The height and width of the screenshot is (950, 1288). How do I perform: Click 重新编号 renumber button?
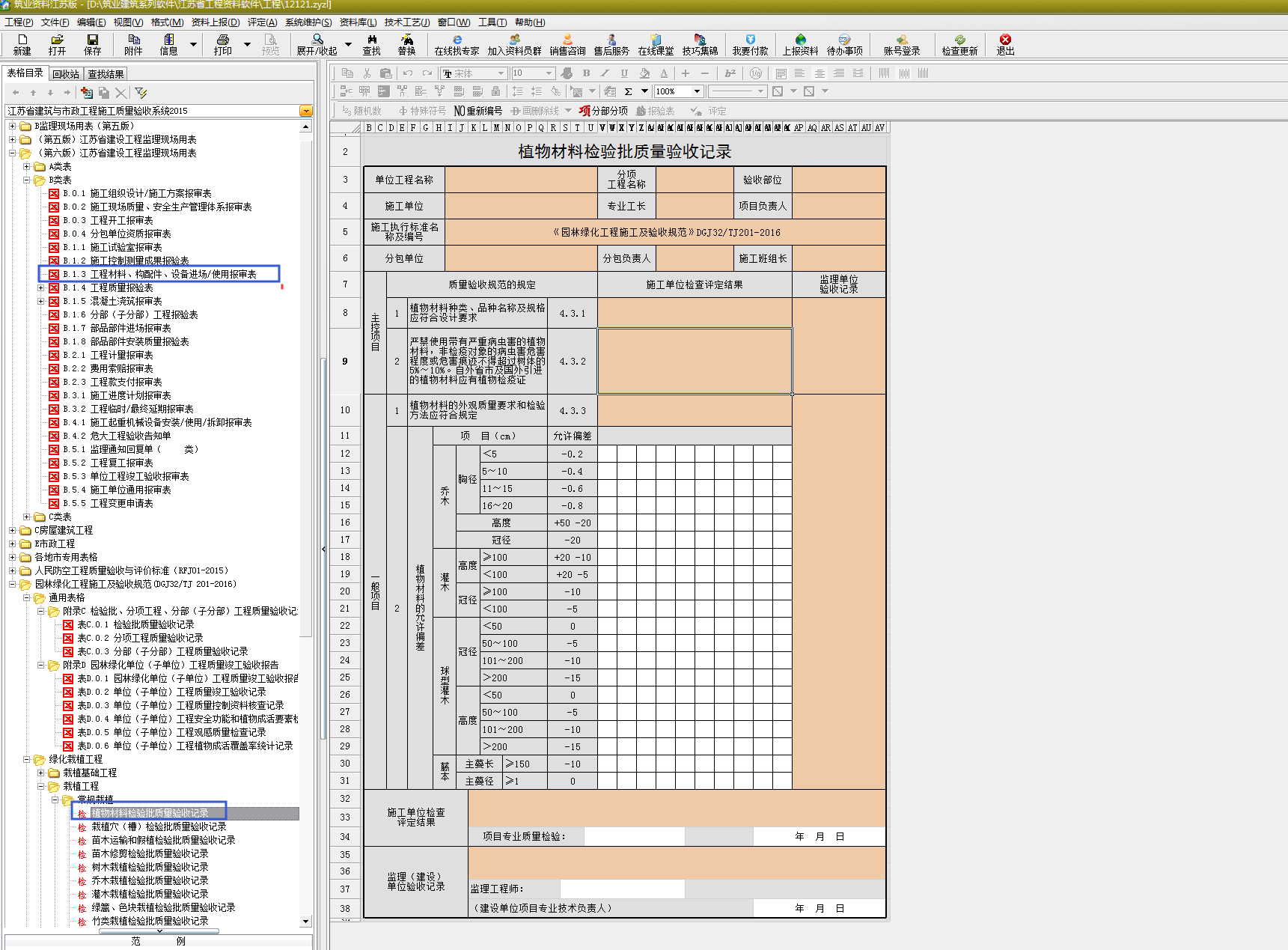[478, 111]
